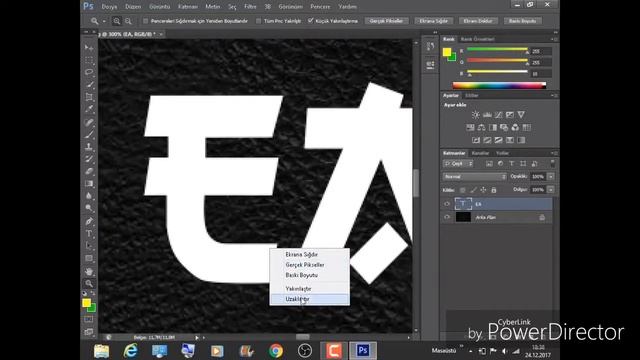This screenshot has height=360, width=640.
Task: Add Color Balance adjustment
Action: pos(482,128)
